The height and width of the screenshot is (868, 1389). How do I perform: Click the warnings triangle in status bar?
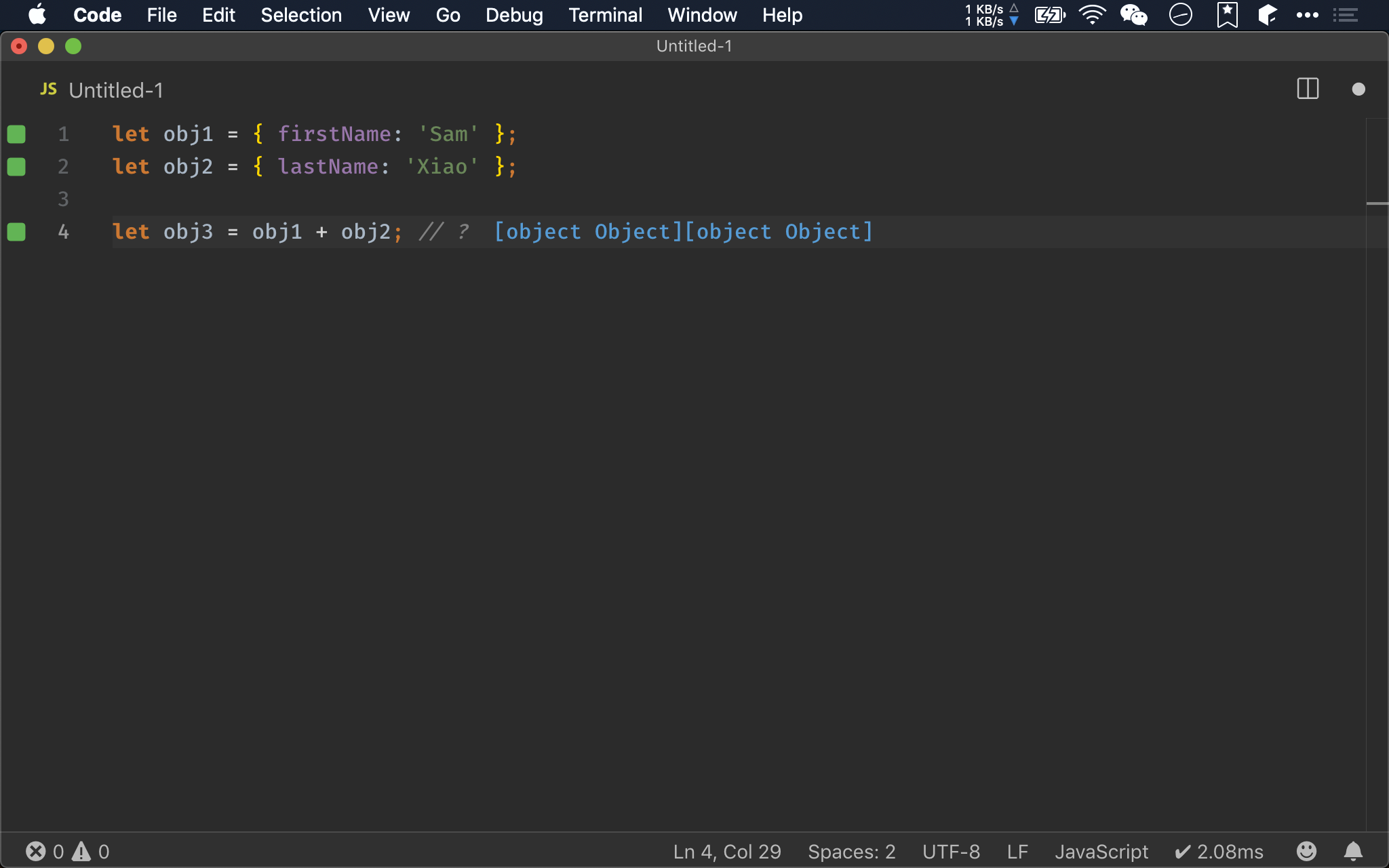click(81, 851)
